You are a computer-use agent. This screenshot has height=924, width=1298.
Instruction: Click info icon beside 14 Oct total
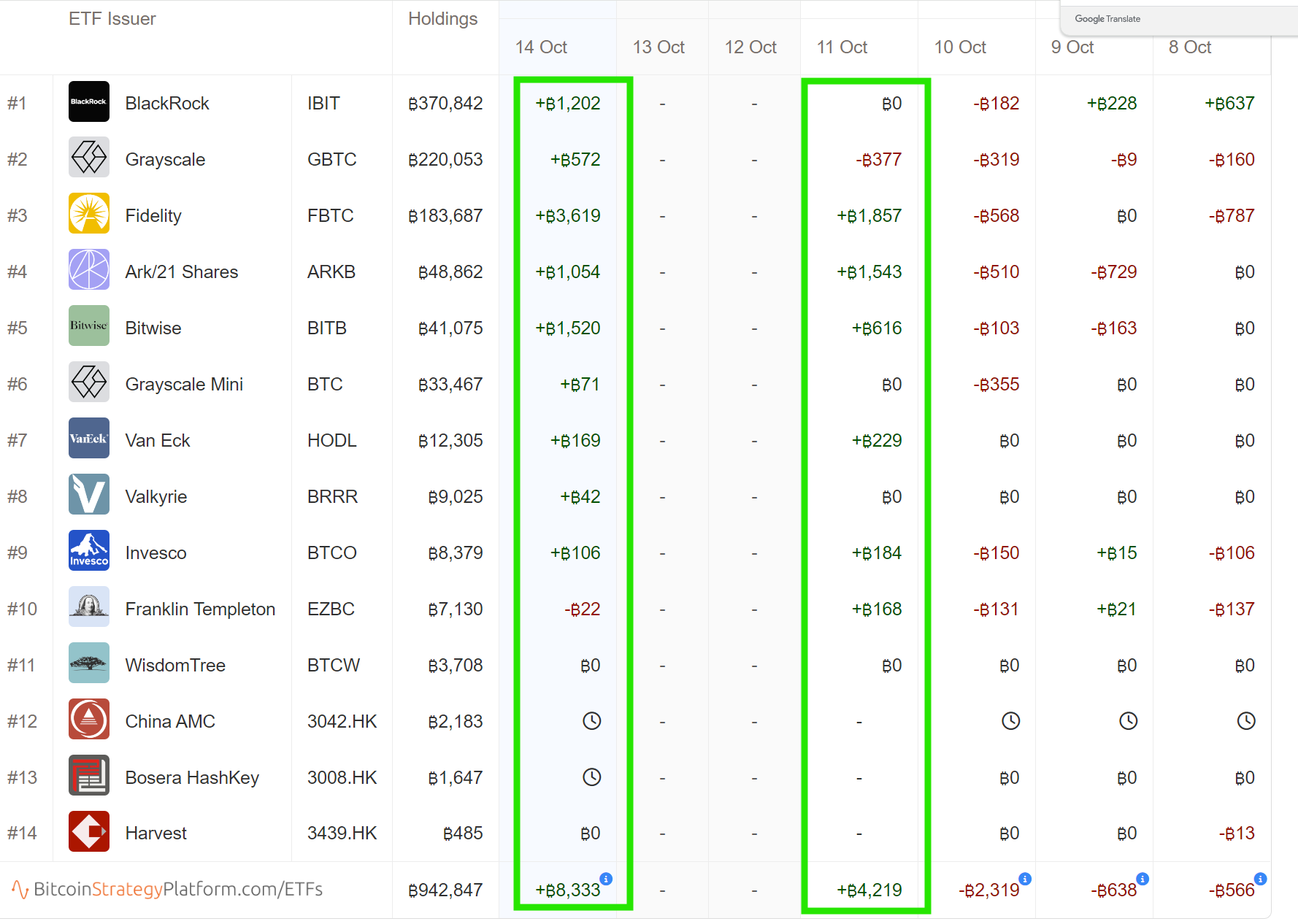[606, 879]
